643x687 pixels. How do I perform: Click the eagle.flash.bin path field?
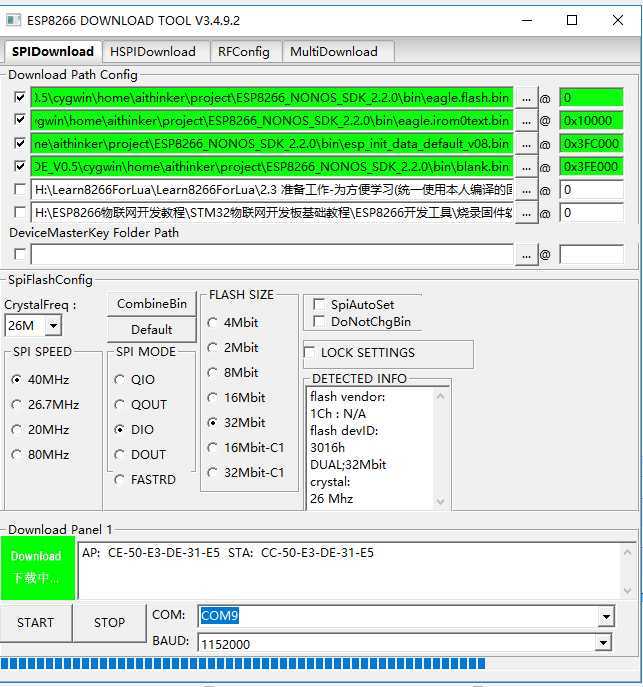click(x=272, y=97)
